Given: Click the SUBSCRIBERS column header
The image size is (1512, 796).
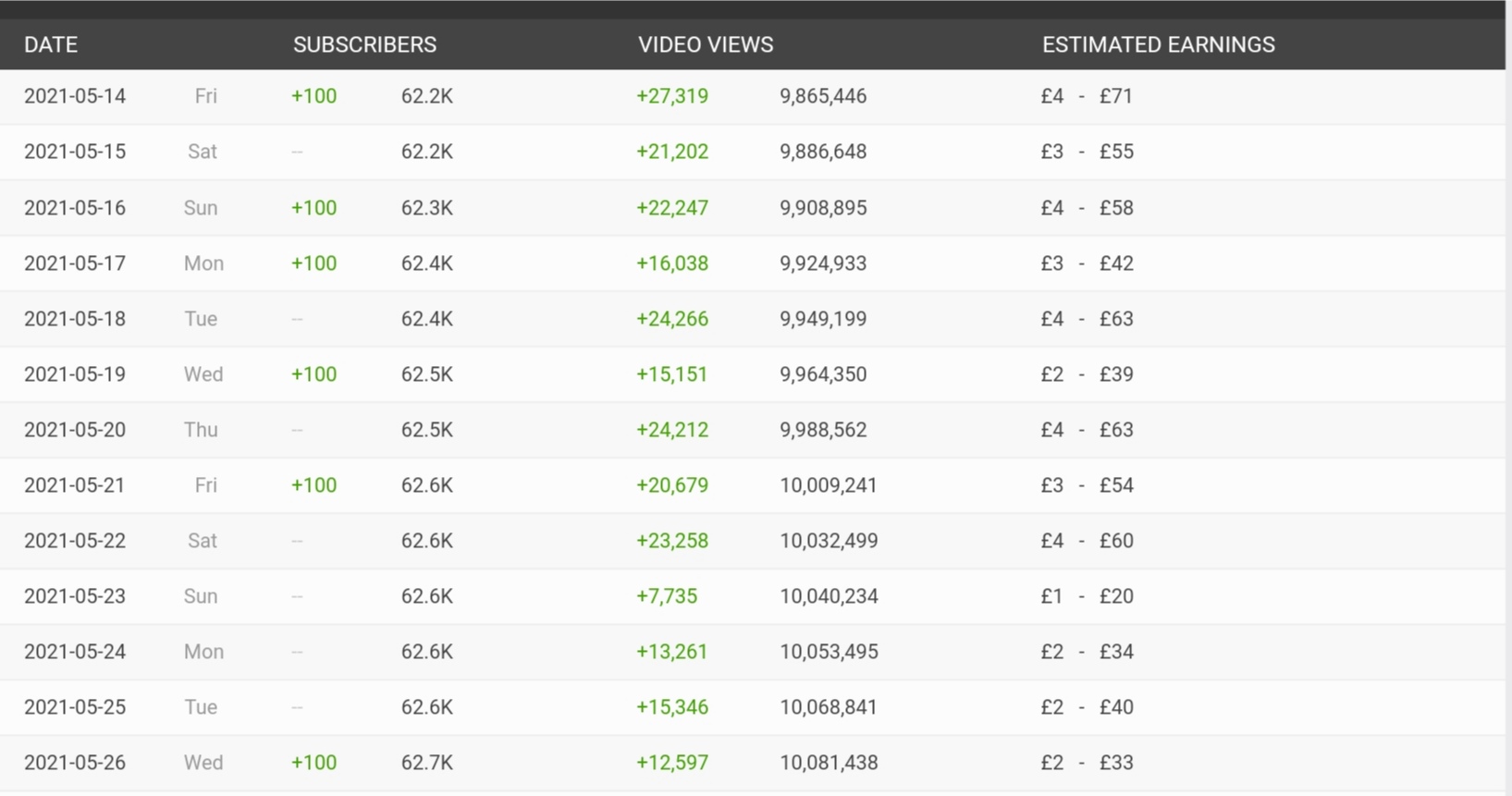Looking at the screenshot, I should pyautogui.click(x=364, y=44).
